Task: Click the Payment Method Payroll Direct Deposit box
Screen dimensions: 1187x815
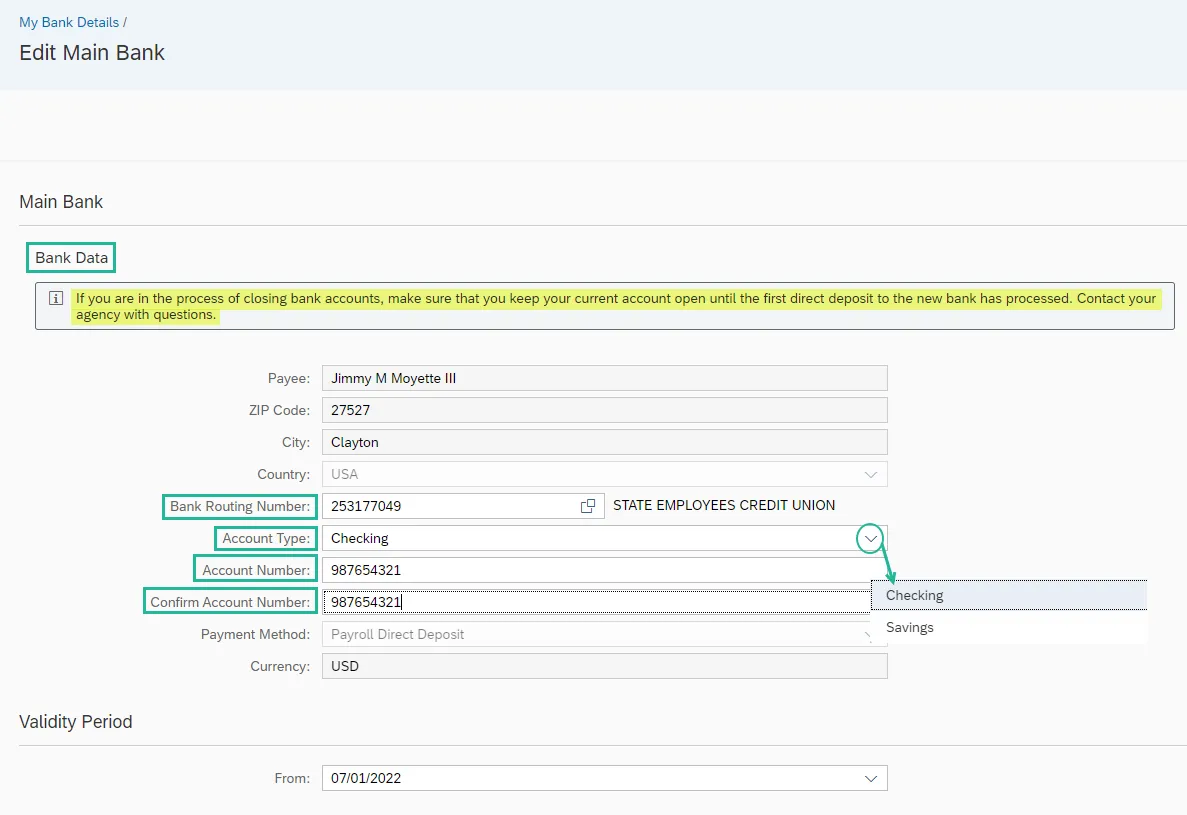Action: click(590, 634)
